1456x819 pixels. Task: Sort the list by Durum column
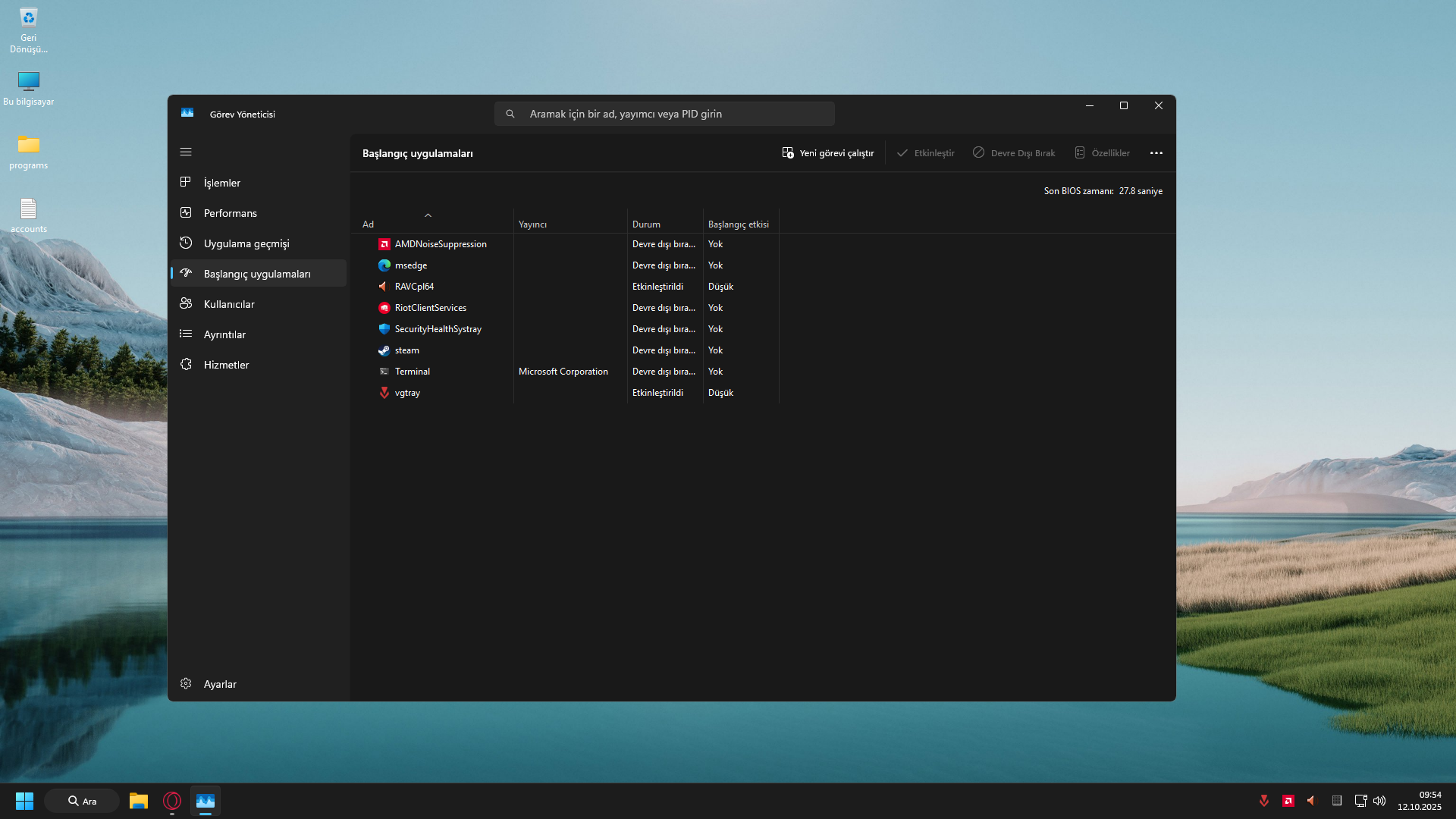point(646,224)
